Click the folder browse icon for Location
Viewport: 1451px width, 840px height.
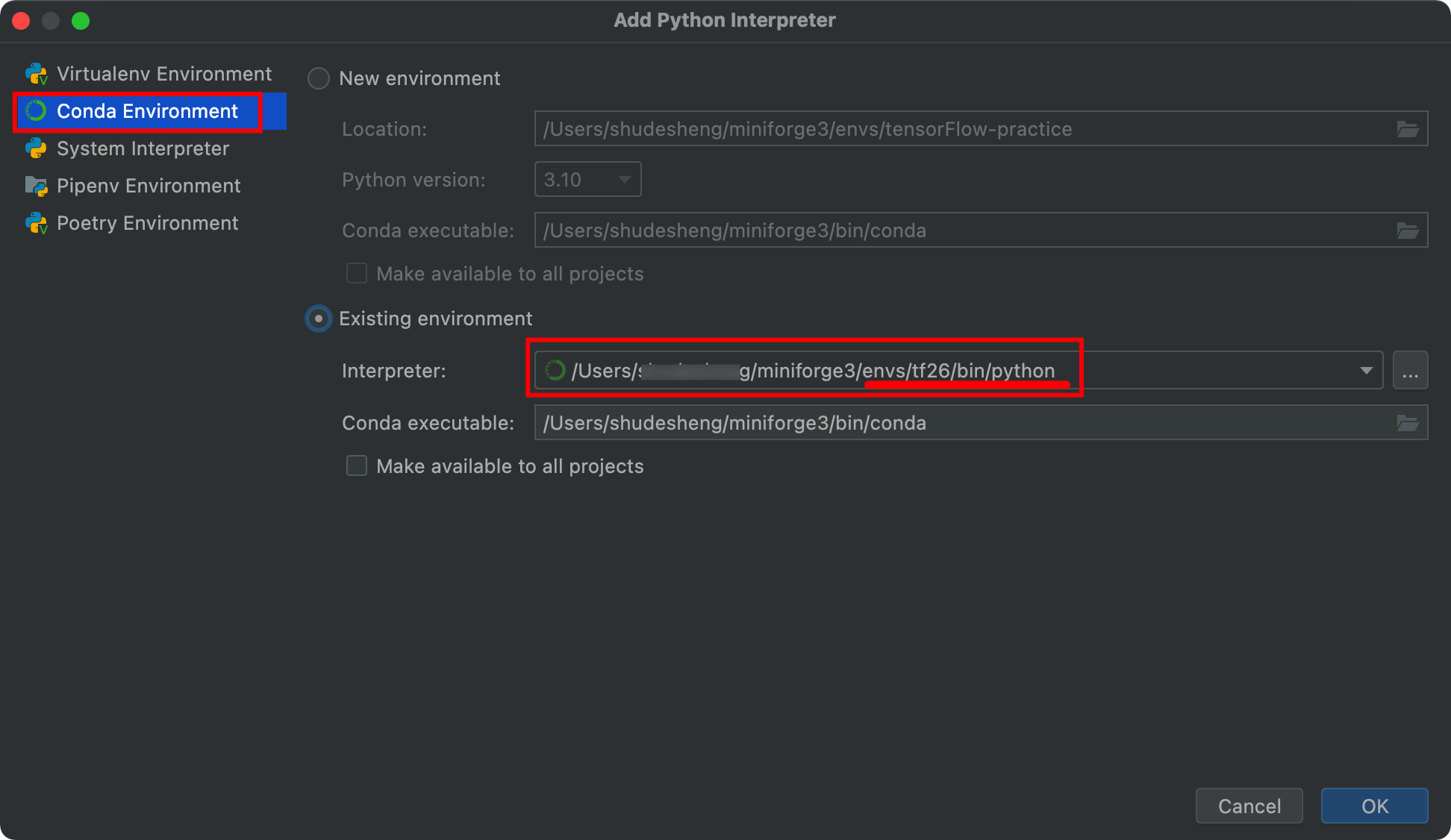(1408, 129)
